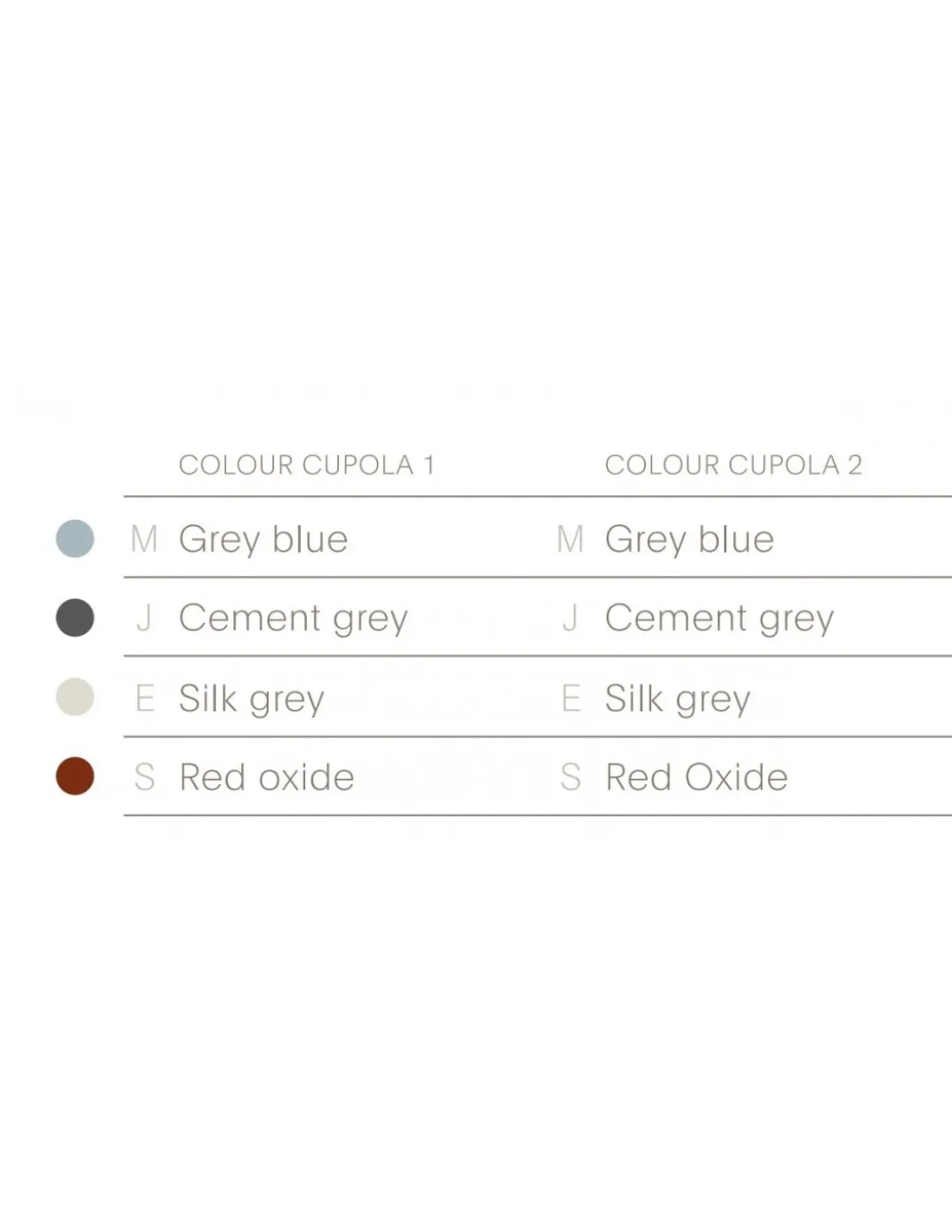Pick Red oxide under Colour Cupola 1

267,777
